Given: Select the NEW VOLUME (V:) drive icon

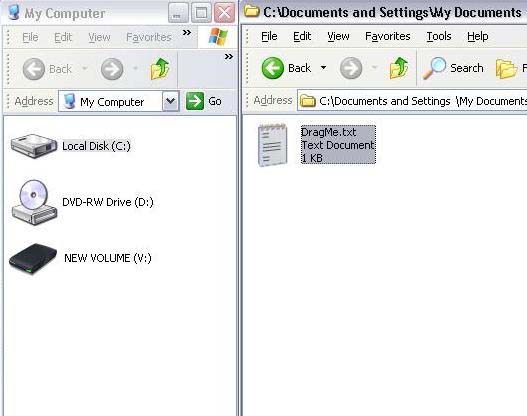Looking at the screenshot, I should [33, 258].
